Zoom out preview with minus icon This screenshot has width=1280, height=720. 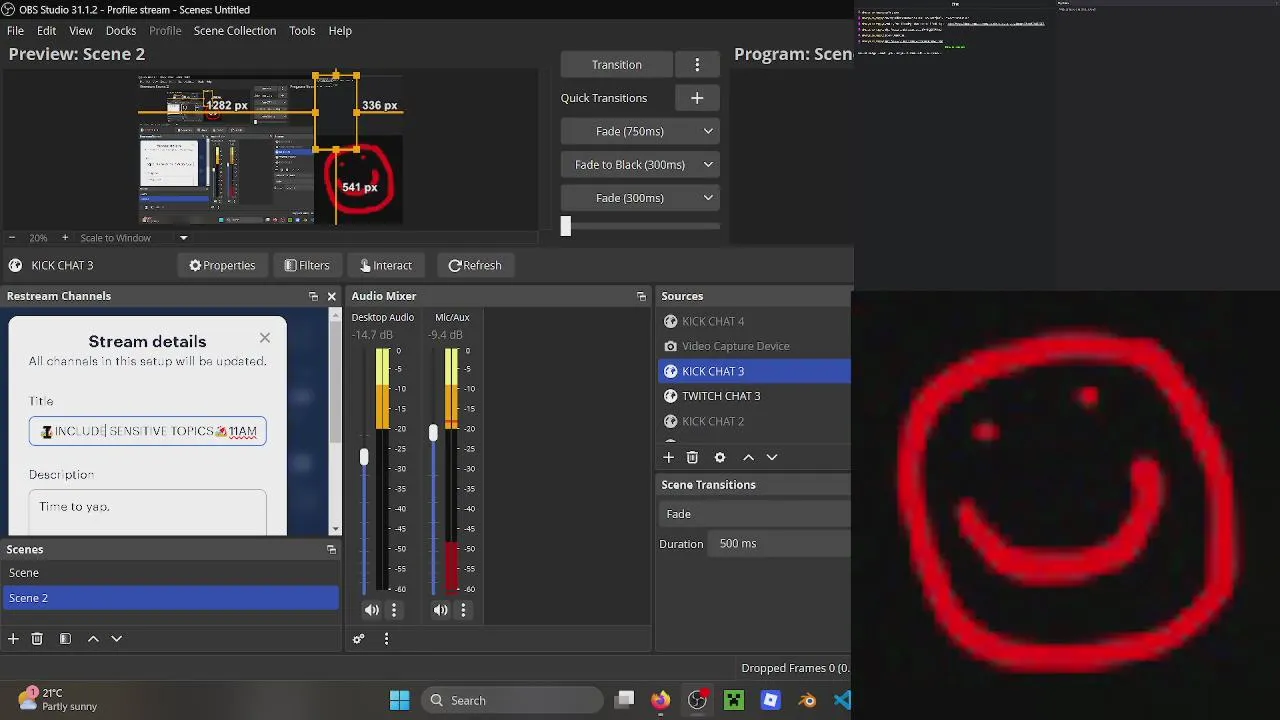[x=12, y=238]
